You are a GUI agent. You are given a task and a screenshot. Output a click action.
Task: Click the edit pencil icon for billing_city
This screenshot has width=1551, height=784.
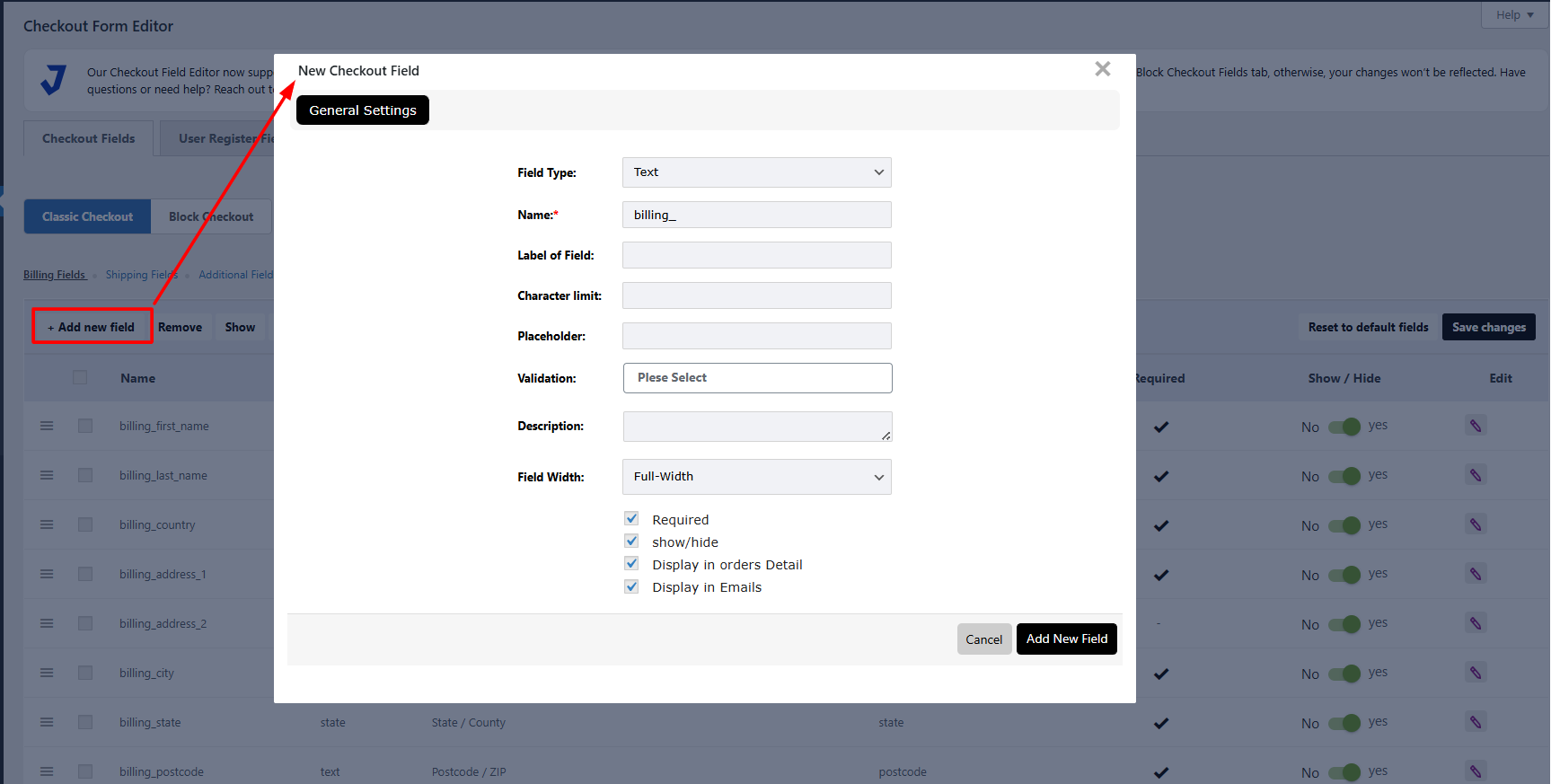pos(1475,673)
